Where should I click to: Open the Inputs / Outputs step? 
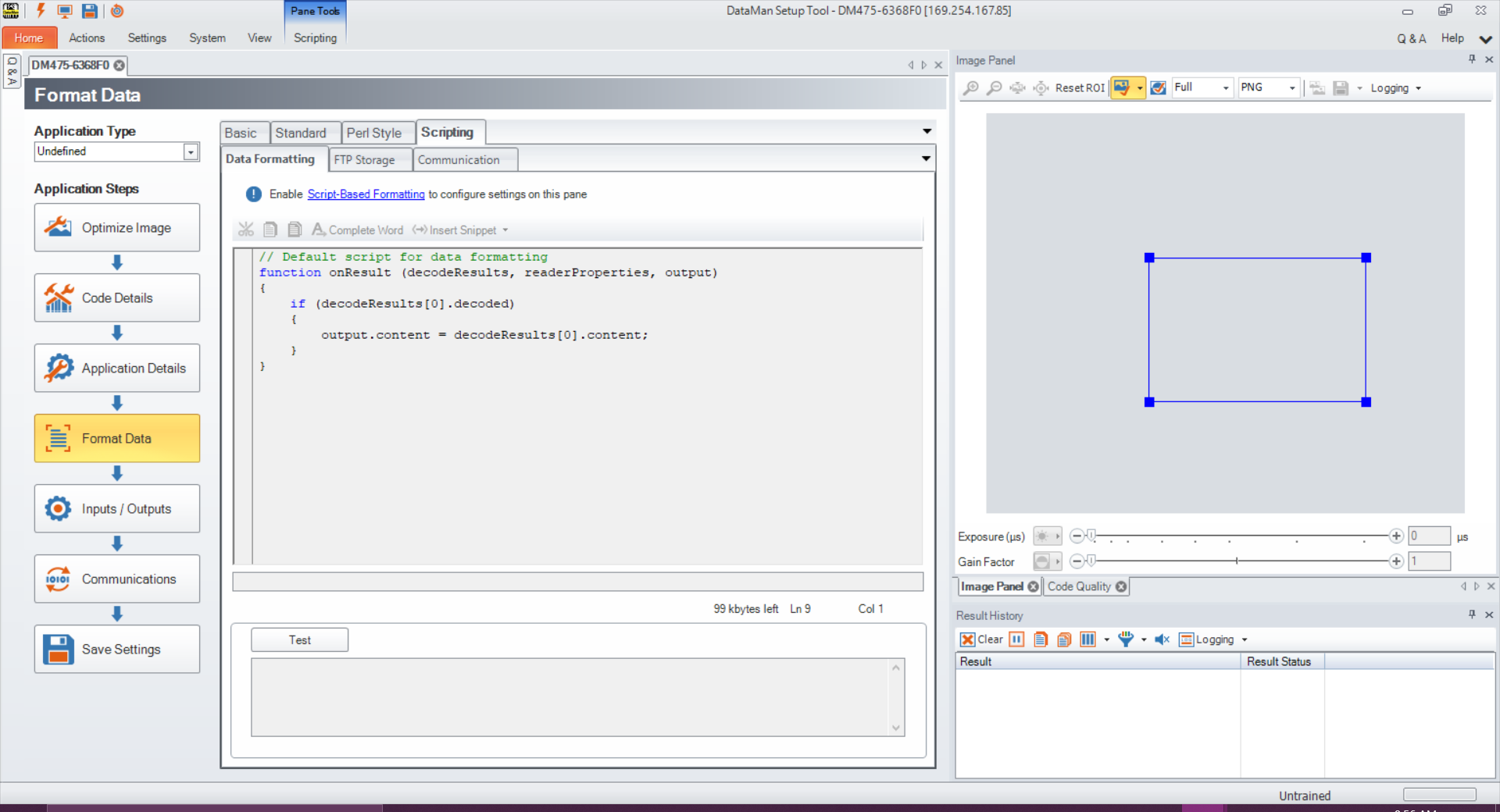[x=117, y=508]
